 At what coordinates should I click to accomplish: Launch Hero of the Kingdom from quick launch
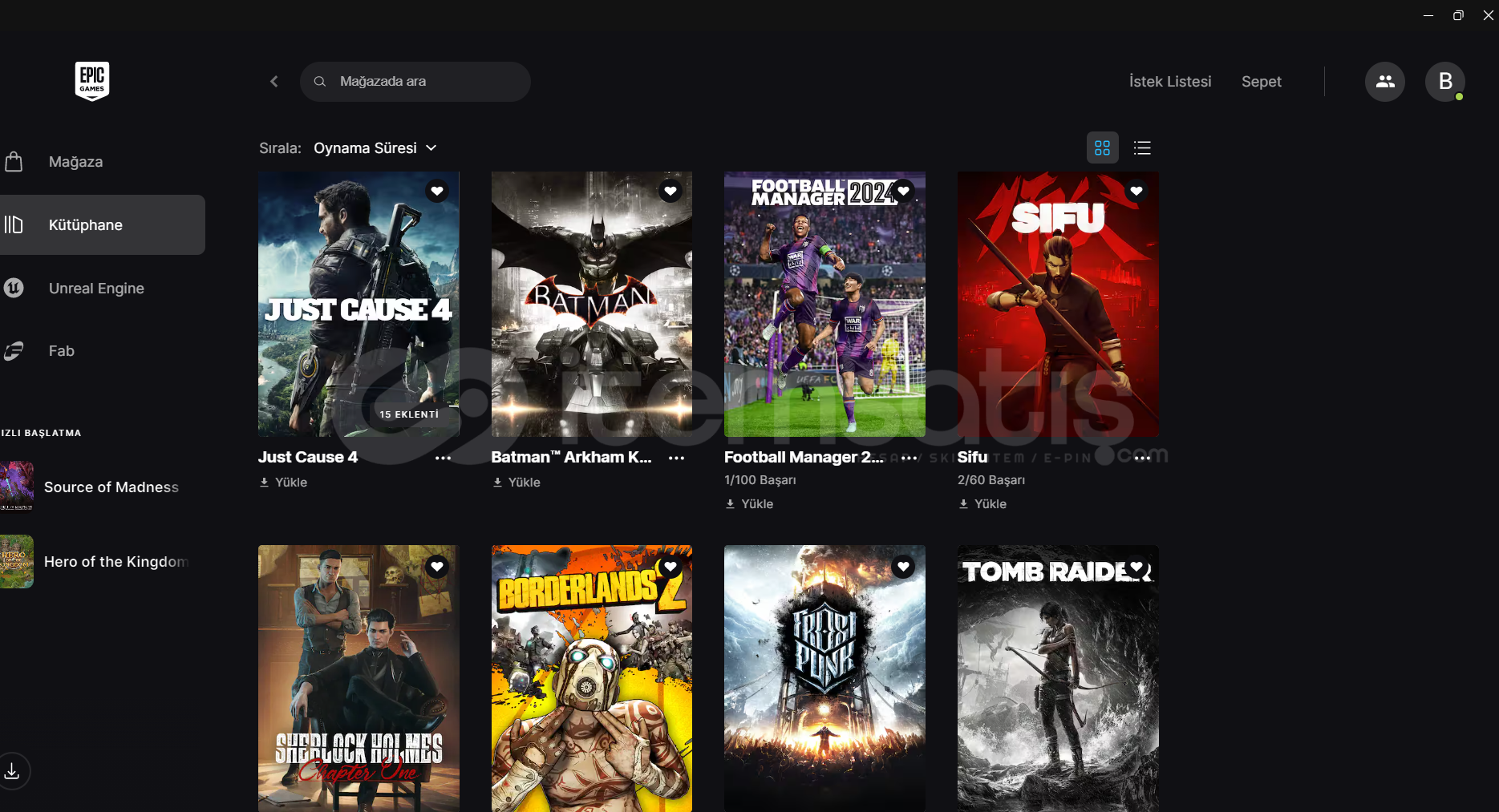coord(95,561)
